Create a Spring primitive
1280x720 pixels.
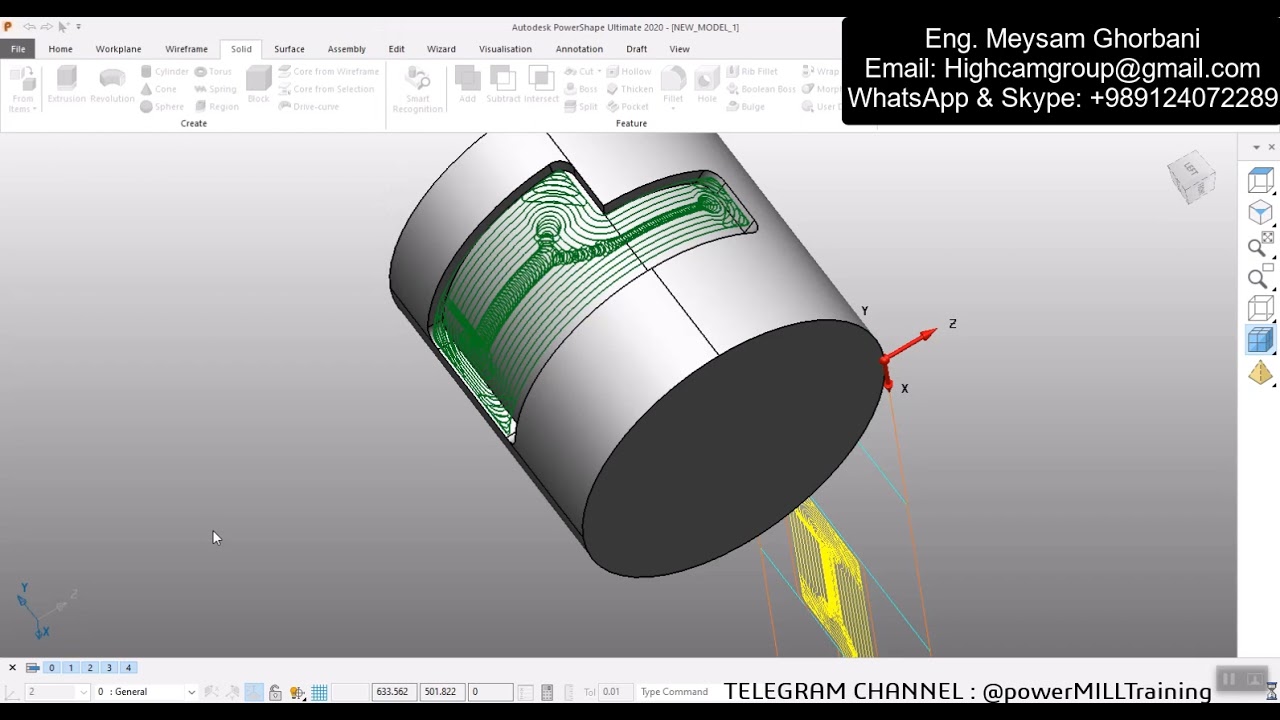point(215,89)
